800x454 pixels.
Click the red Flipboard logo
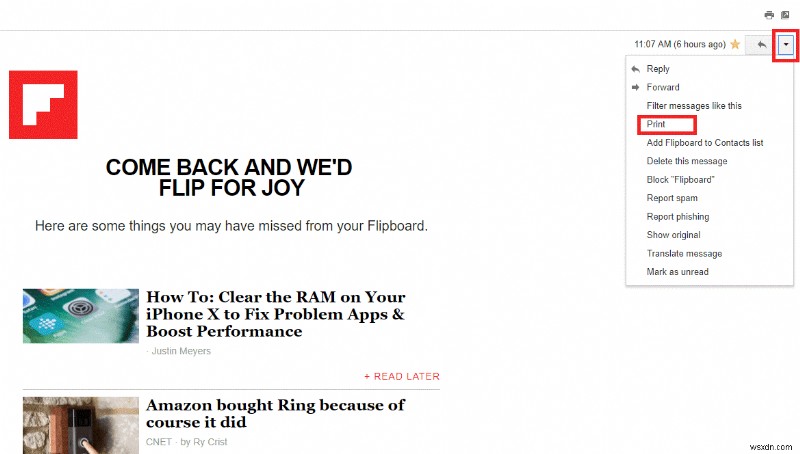pos(43,104)
